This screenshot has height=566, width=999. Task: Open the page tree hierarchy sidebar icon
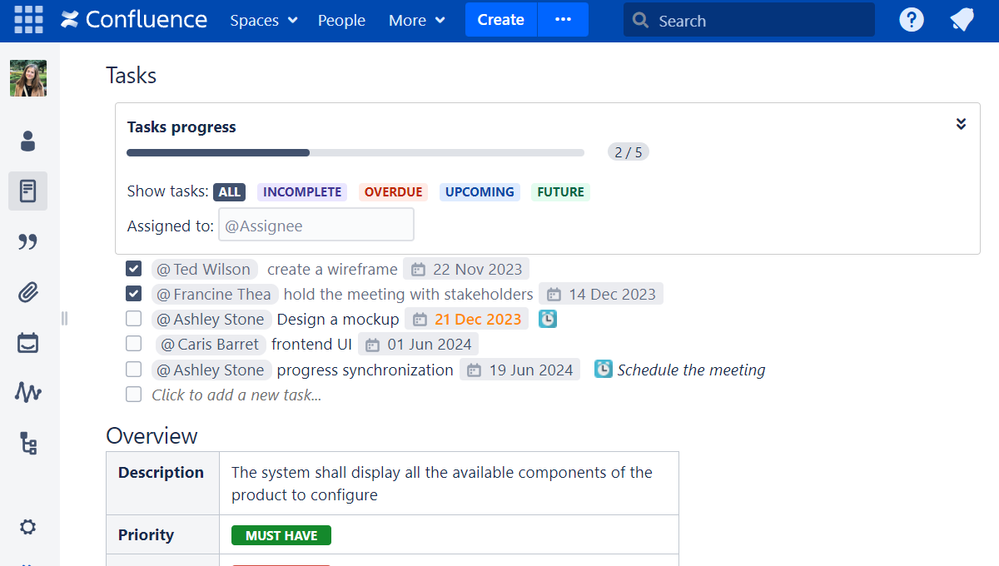coord(28,443)
